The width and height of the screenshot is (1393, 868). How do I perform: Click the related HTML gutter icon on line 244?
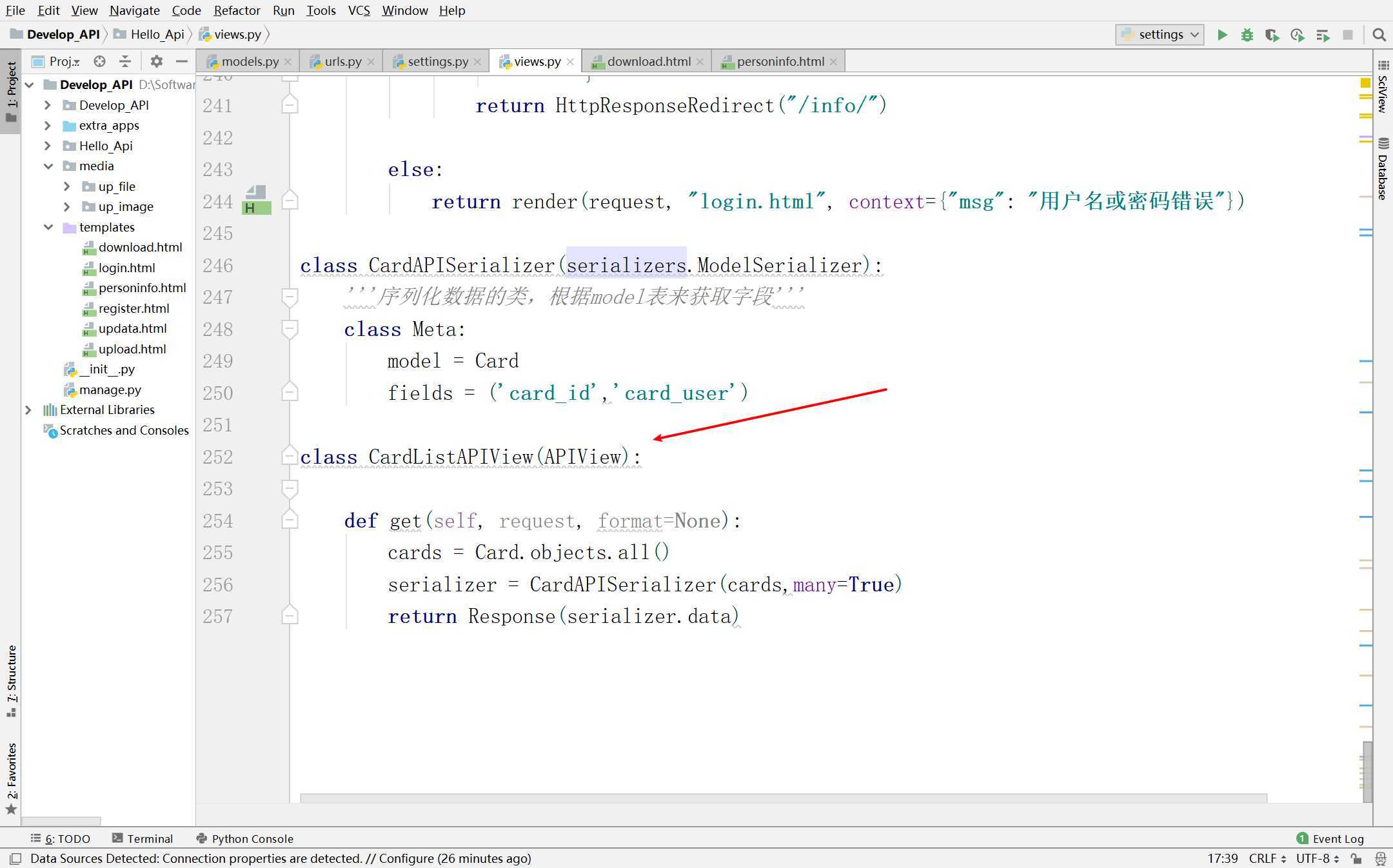256,201
